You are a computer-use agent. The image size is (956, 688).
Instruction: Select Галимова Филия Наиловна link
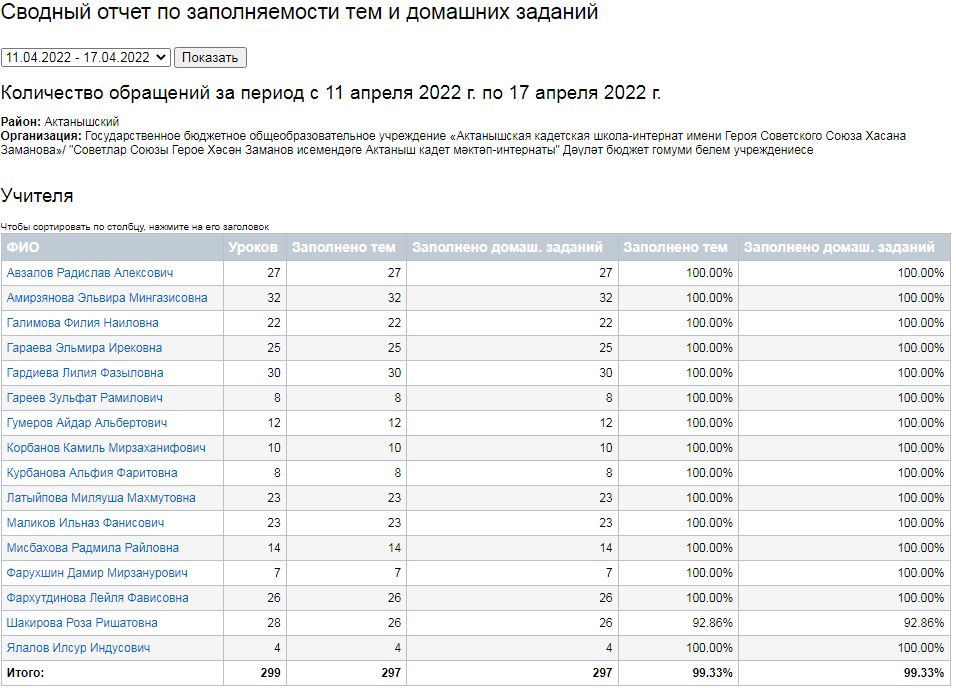tap(82, 323)
